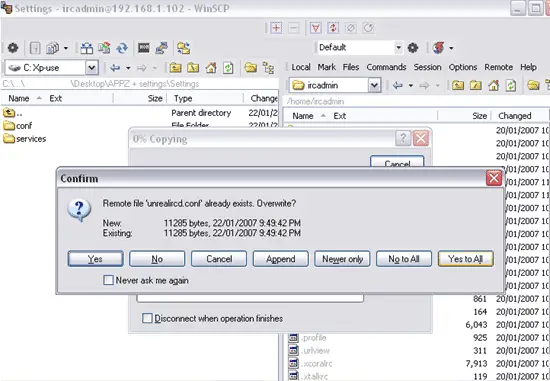Open the Mark menu
Image resolution: width=550 pixels, height=381 pixels.
(327, 67)
